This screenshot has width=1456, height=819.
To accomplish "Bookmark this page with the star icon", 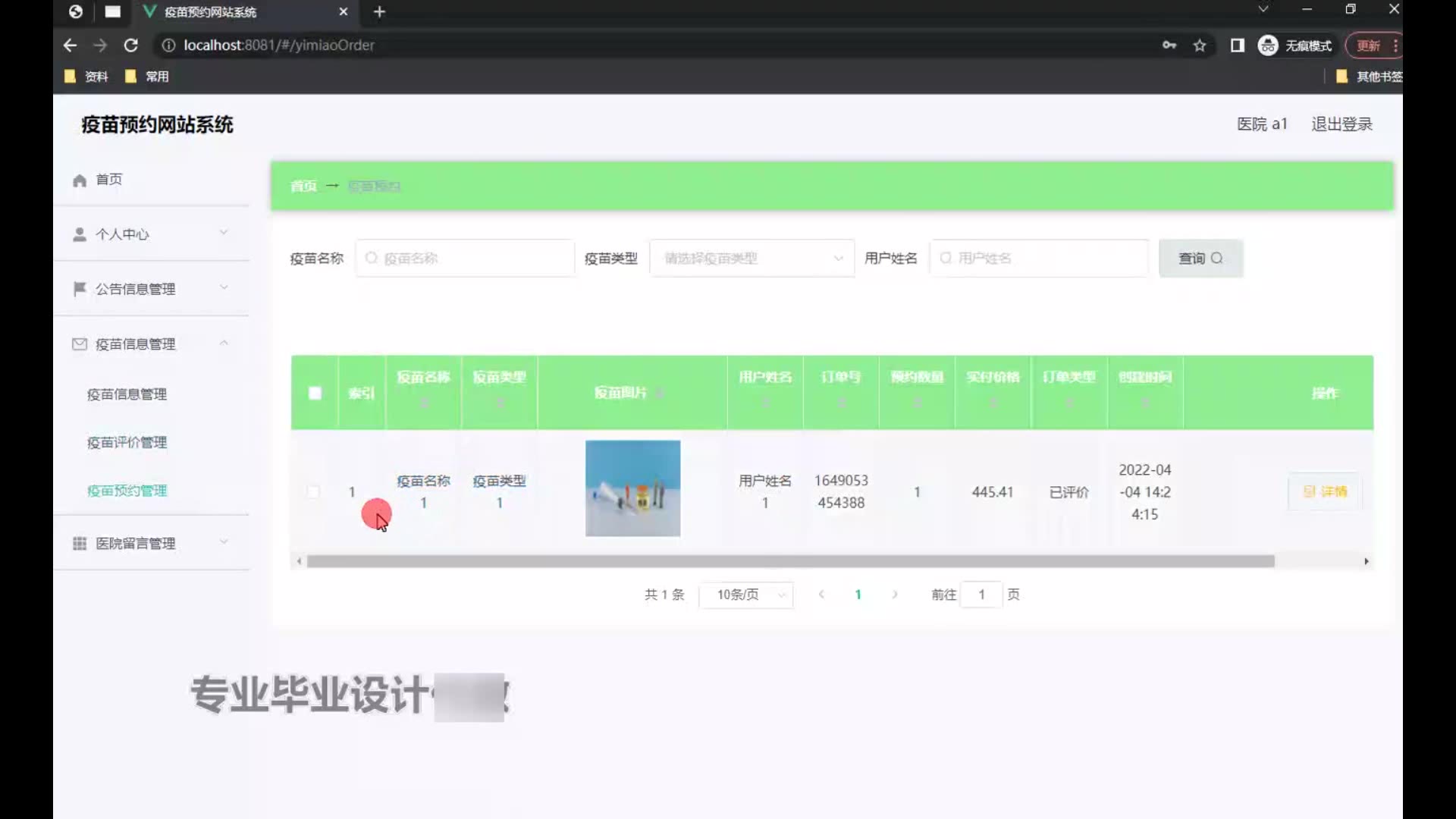I will click(x=1200, y=45).
